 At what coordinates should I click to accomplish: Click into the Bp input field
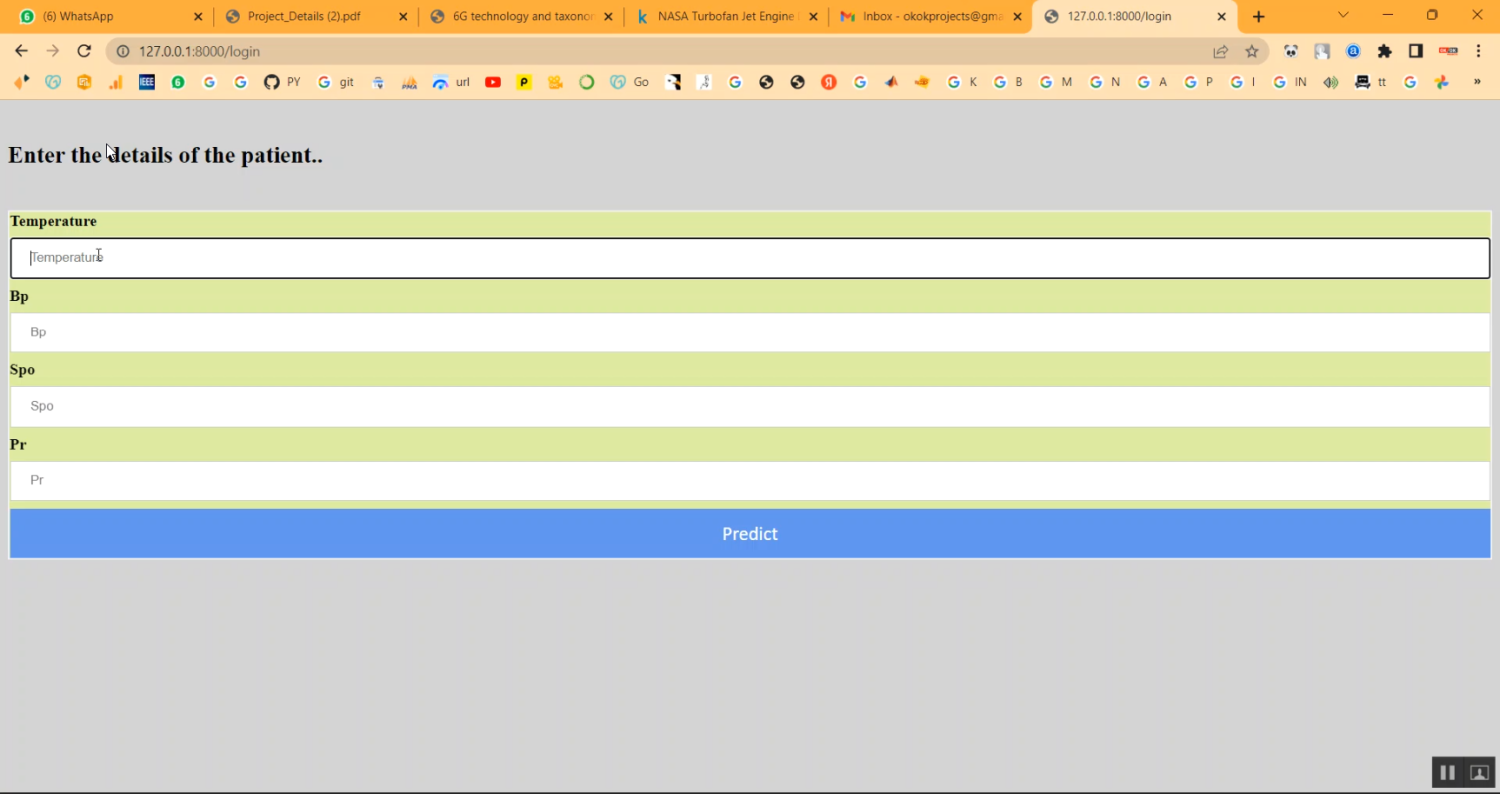click(750, 332)
